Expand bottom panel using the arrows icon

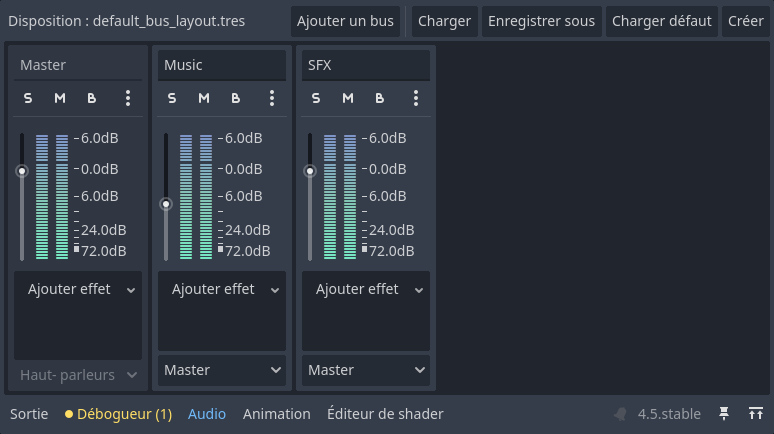click(756, 414)
